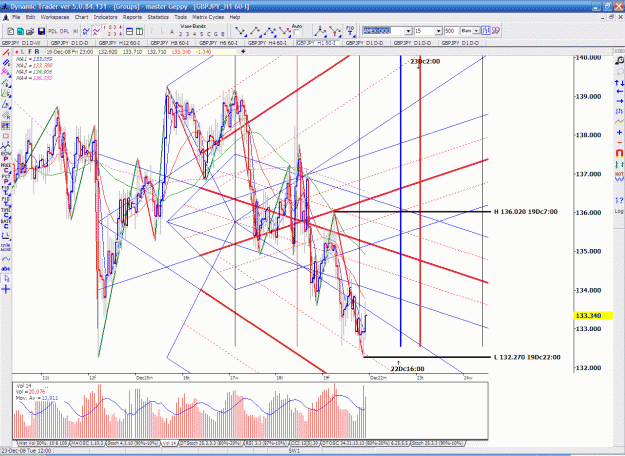
Task: Expand the Bars dropdown
Action: coord(476,31)
